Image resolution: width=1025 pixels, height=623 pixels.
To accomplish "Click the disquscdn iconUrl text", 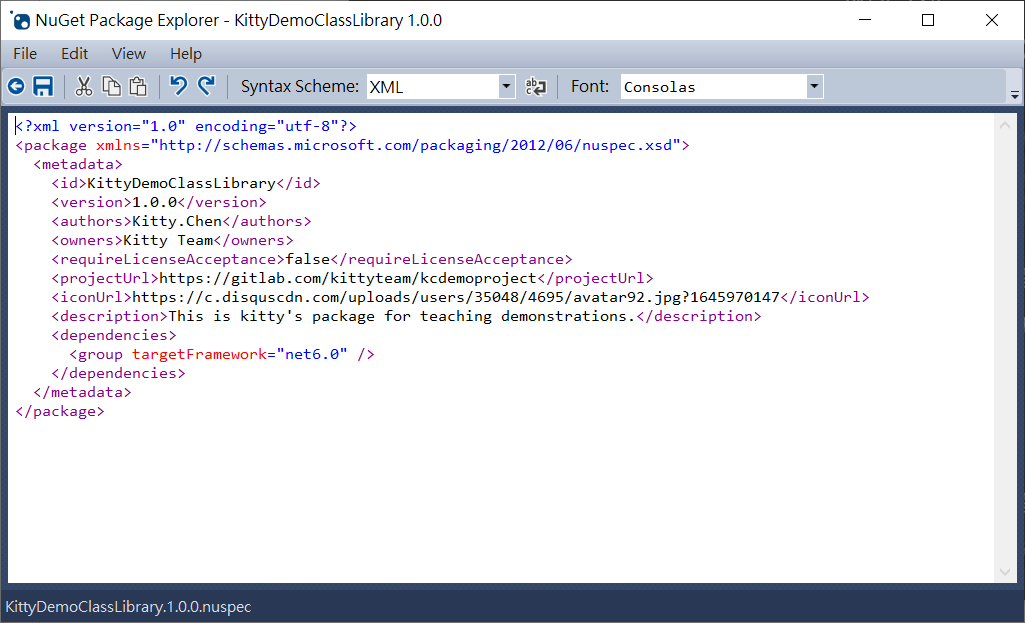I will pos(456,297).
